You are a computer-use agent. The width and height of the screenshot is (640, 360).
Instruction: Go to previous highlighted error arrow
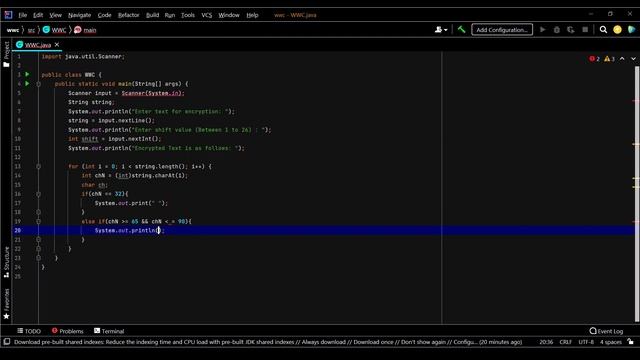[x=622, y=59]
